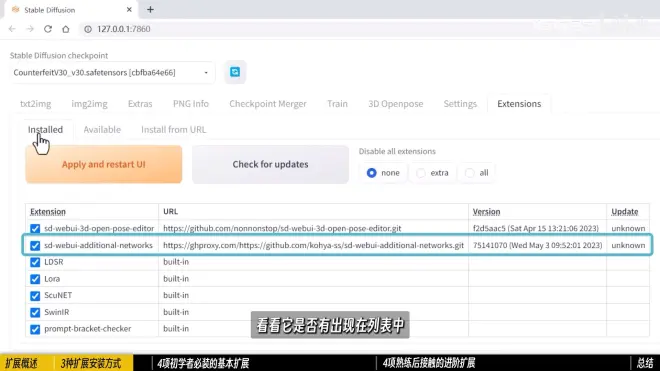
Task: Switch to the Available sub-tab
Action: coord(102,130)
